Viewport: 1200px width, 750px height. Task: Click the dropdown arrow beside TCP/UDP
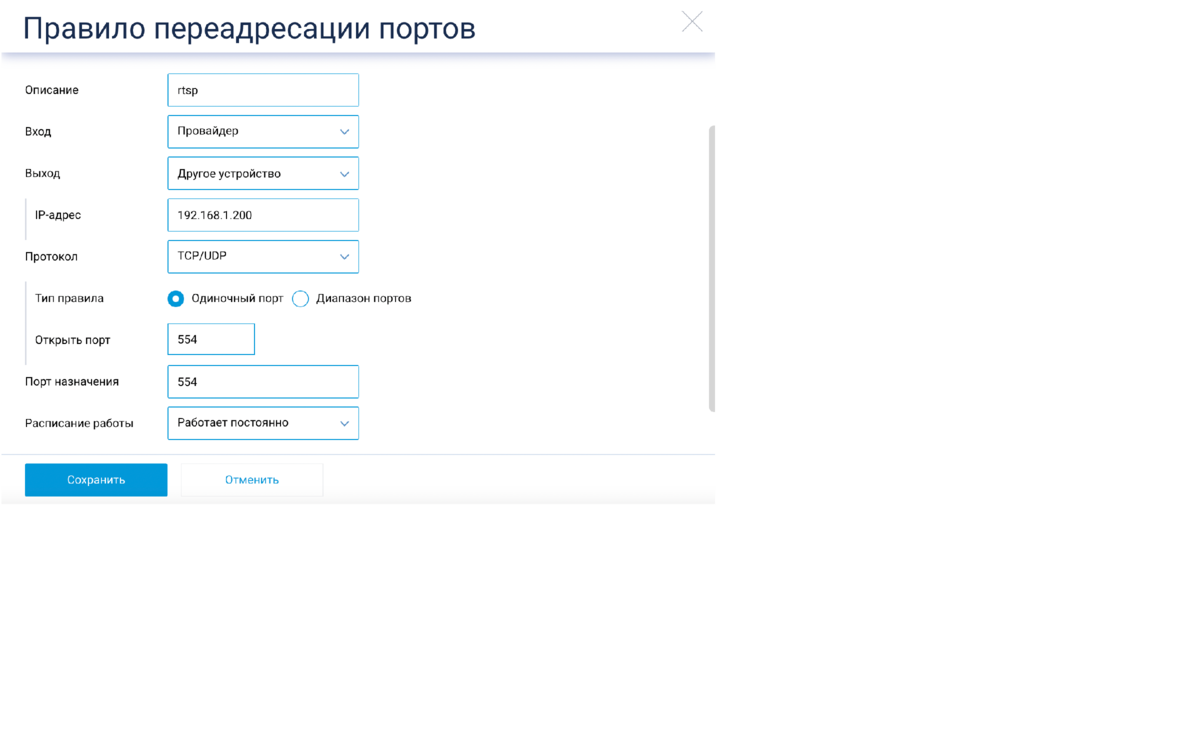(344, 256)
